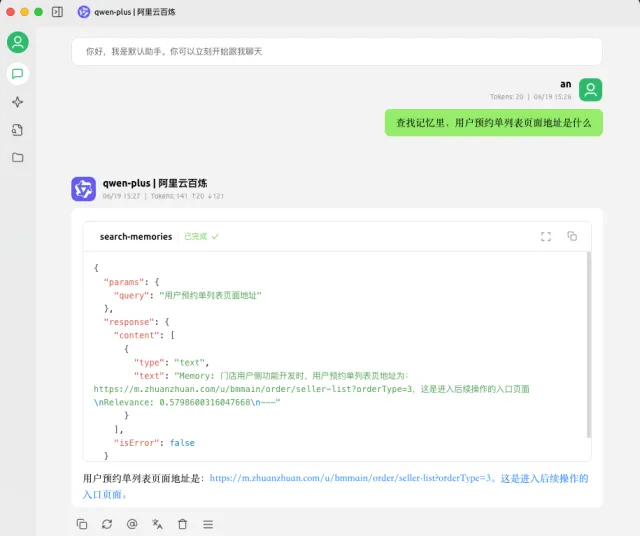640x536 pixels.
Task: Click the Relevance score line in JSON
Action: point(187,402)
